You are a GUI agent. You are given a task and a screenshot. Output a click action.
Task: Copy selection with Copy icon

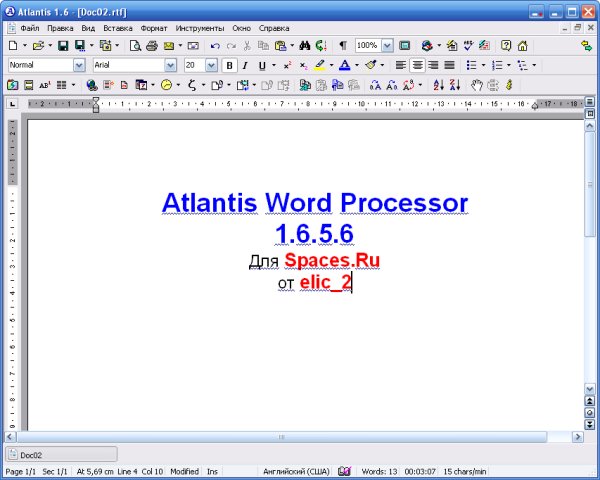(263, 46)
